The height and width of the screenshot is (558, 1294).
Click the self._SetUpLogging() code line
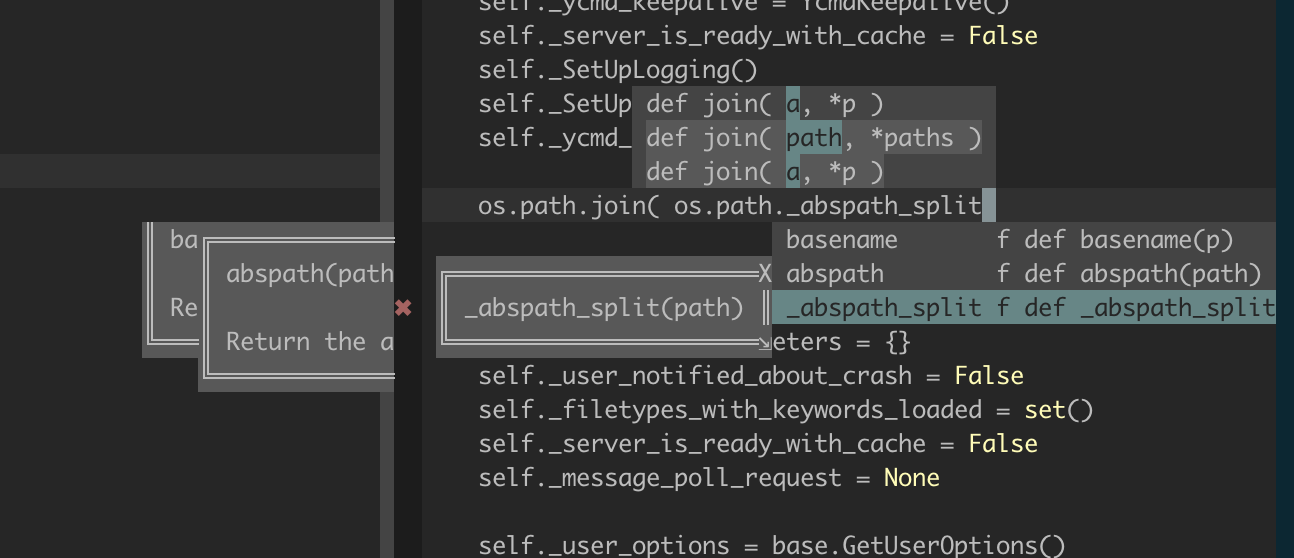point(617,70)
